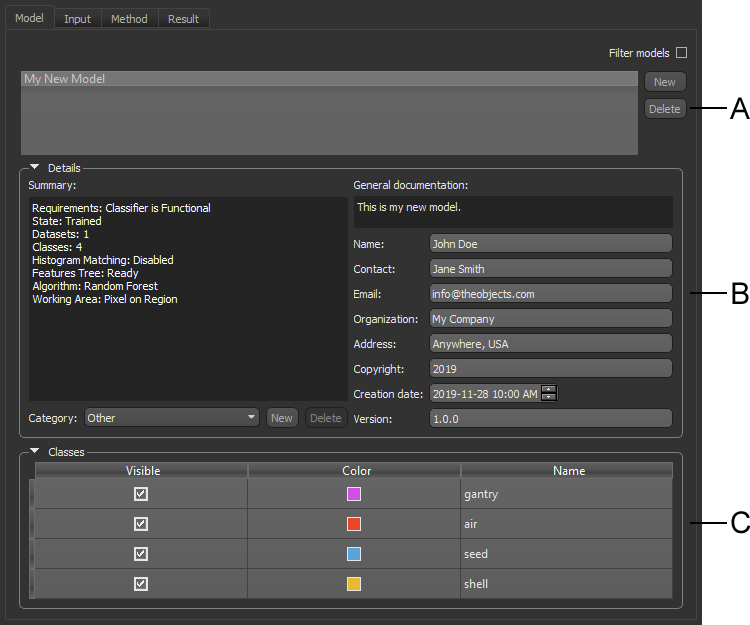Click the New model button

pos(664,82)
